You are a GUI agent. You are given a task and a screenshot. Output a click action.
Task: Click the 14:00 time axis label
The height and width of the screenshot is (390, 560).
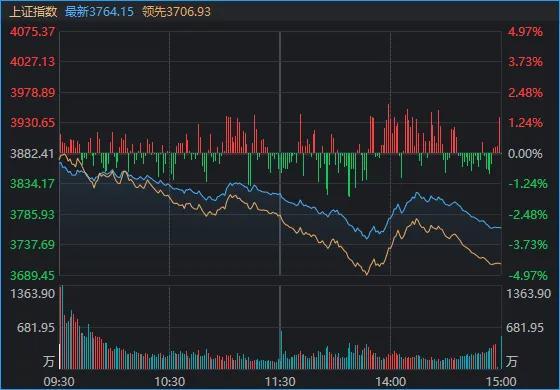point(390,382)
